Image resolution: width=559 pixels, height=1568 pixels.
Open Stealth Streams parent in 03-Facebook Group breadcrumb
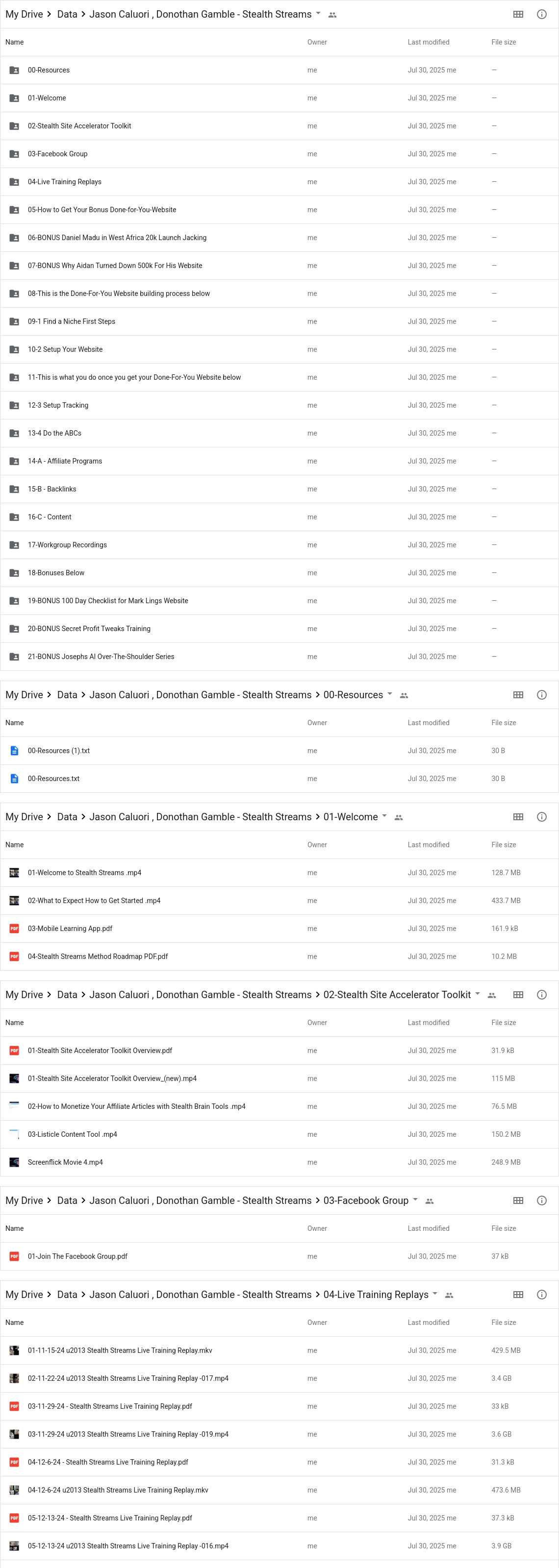201,1200
